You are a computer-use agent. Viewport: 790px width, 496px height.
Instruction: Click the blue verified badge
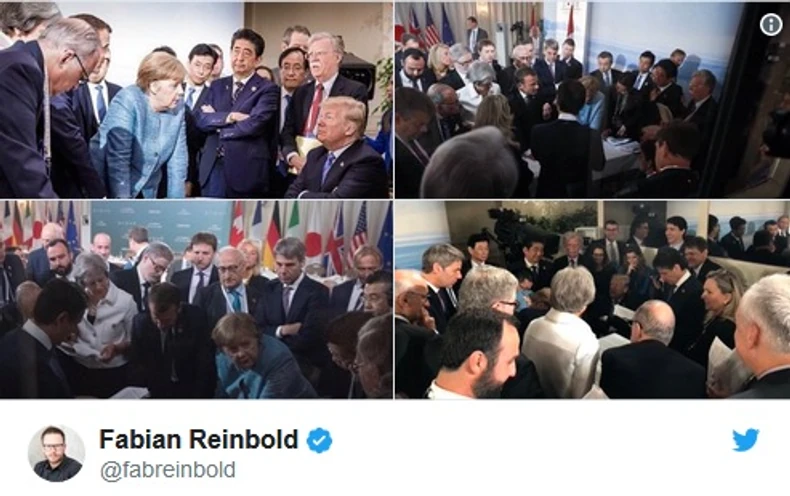[319, 440]
